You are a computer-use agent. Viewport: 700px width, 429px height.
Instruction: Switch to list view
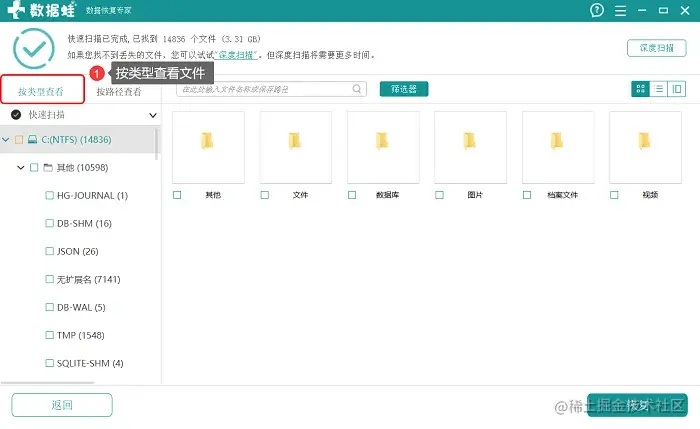pyautogui.click(x=658, y=89)
